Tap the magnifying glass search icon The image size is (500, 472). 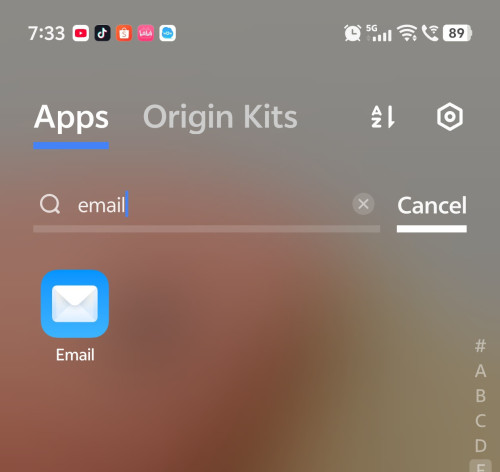(50, 204)
